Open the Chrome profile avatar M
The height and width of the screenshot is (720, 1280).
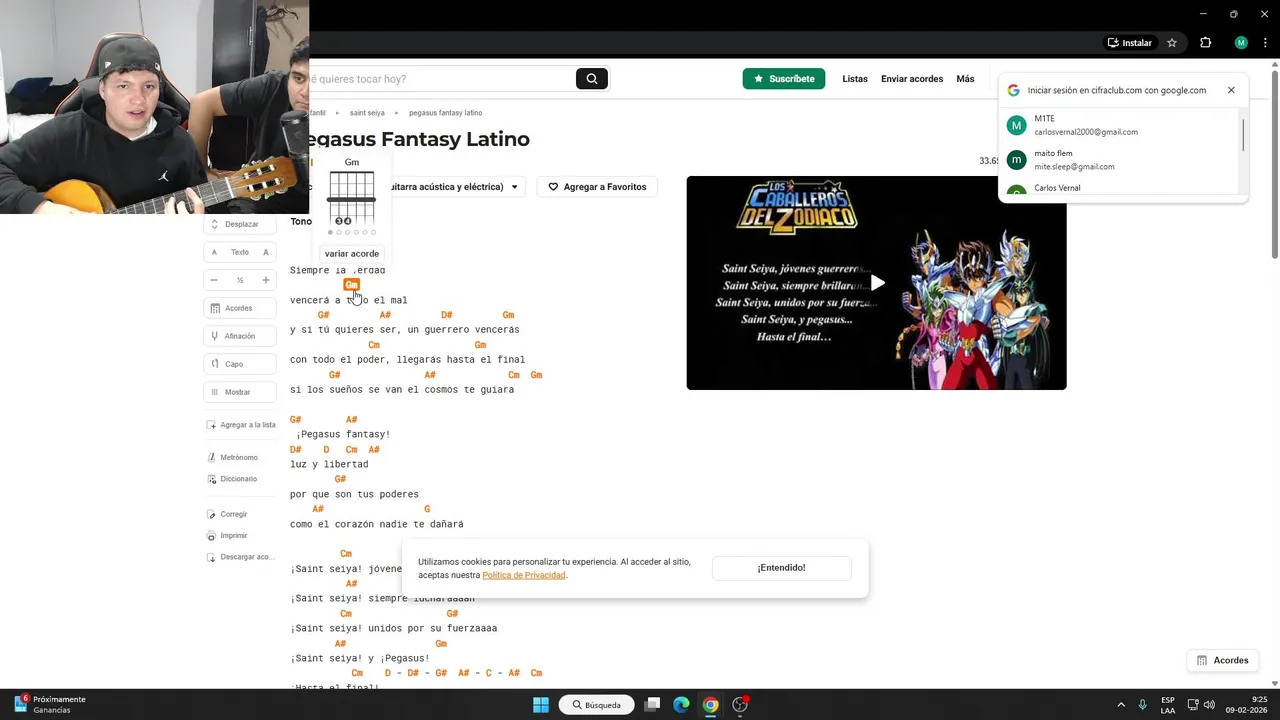(x=1241, y=43)
